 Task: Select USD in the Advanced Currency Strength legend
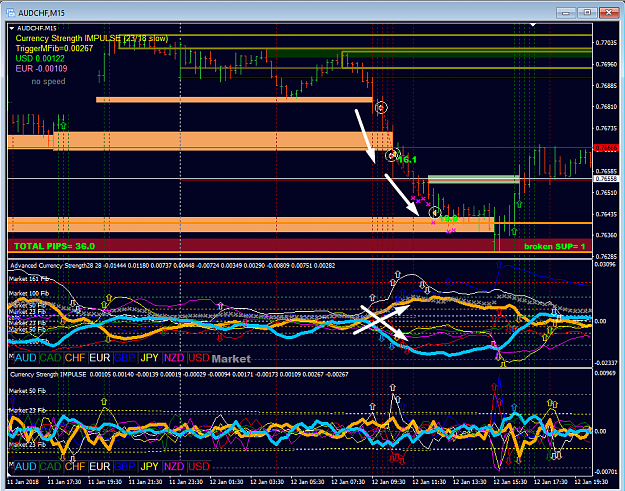pyautogui.click(x=199, y=358)
